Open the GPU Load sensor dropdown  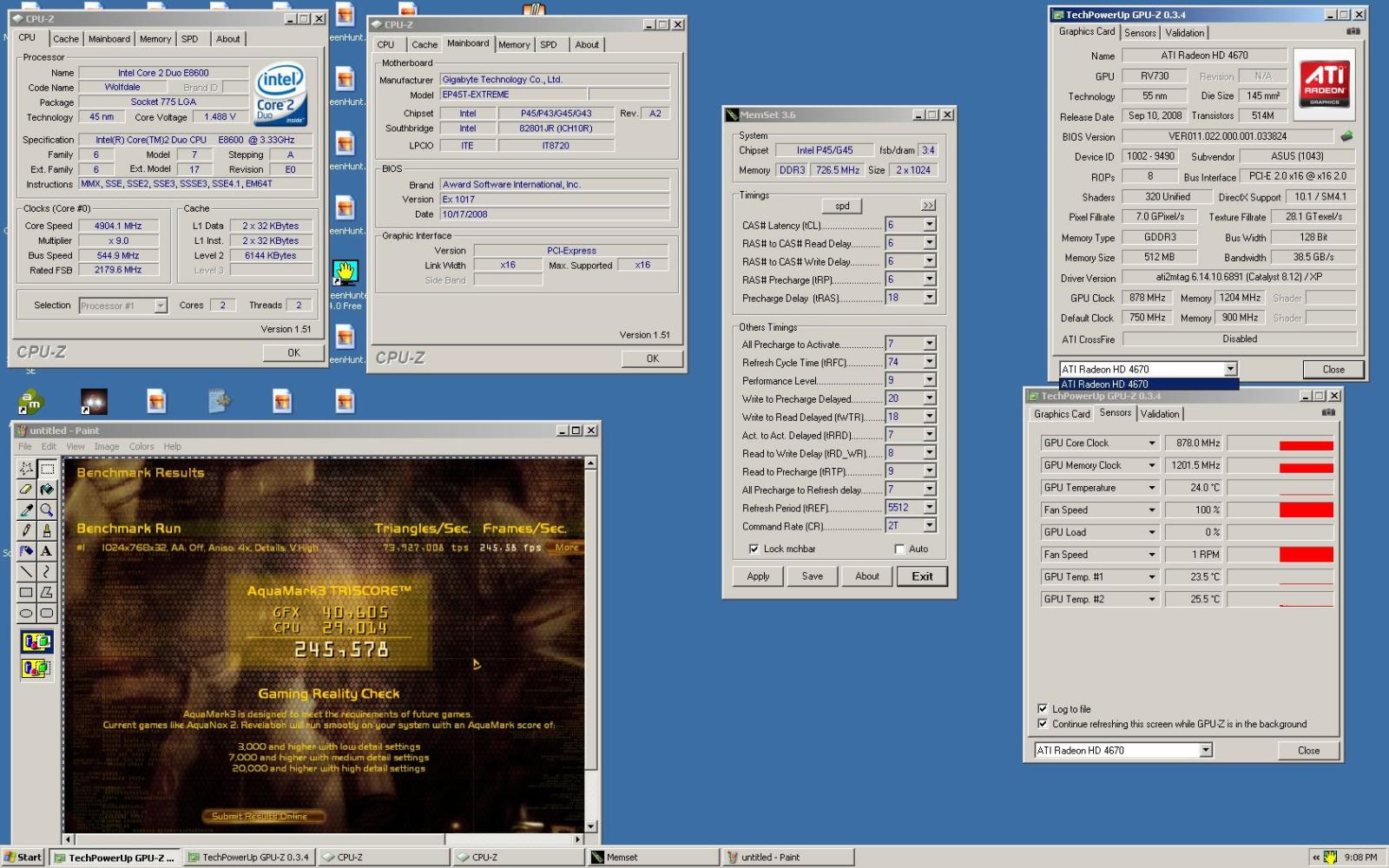(1152, 532)
